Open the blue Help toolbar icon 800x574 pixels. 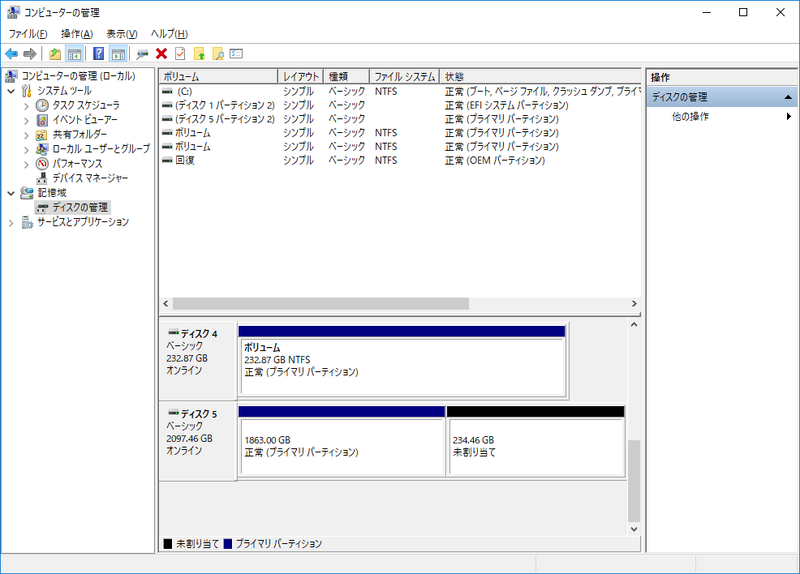point(98,54)
